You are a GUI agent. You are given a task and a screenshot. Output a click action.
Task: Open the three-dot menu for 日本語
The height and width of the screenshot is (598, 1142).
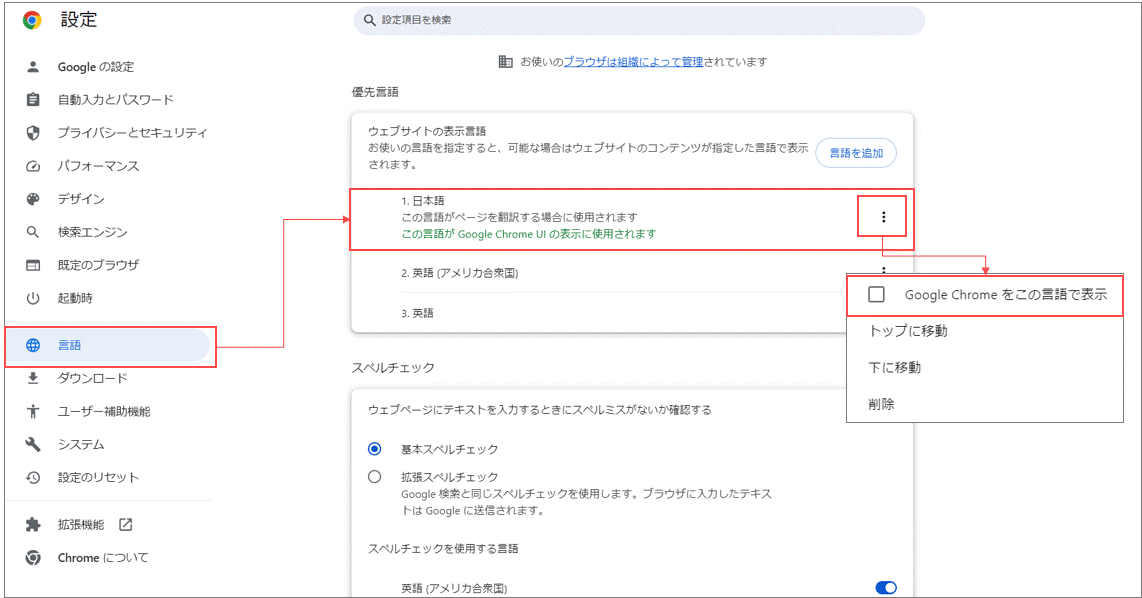tap(883, 217)
